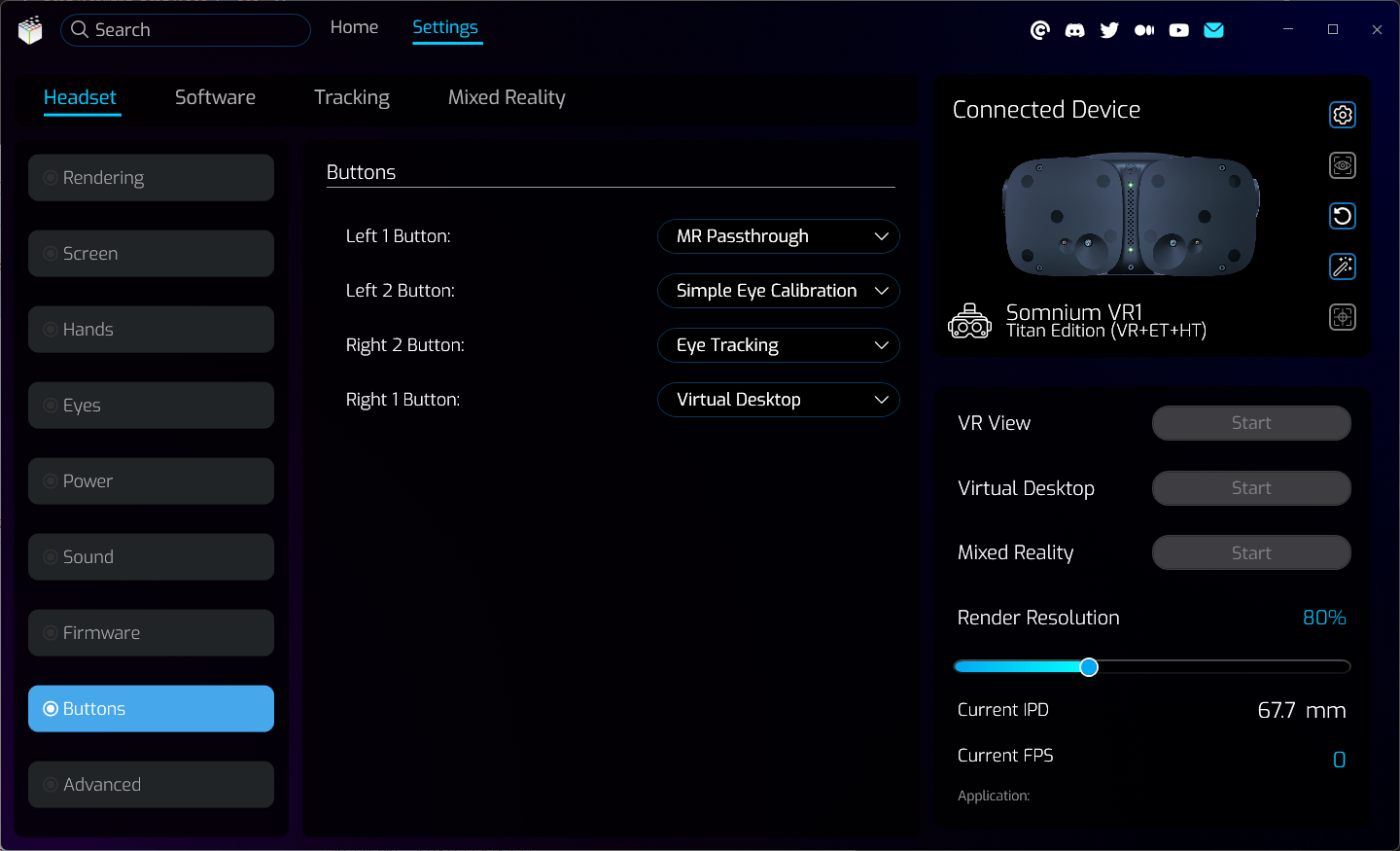Open the Left 2 Button dropdown
The height and width of the screenshot is (851, 1400).
779,291
